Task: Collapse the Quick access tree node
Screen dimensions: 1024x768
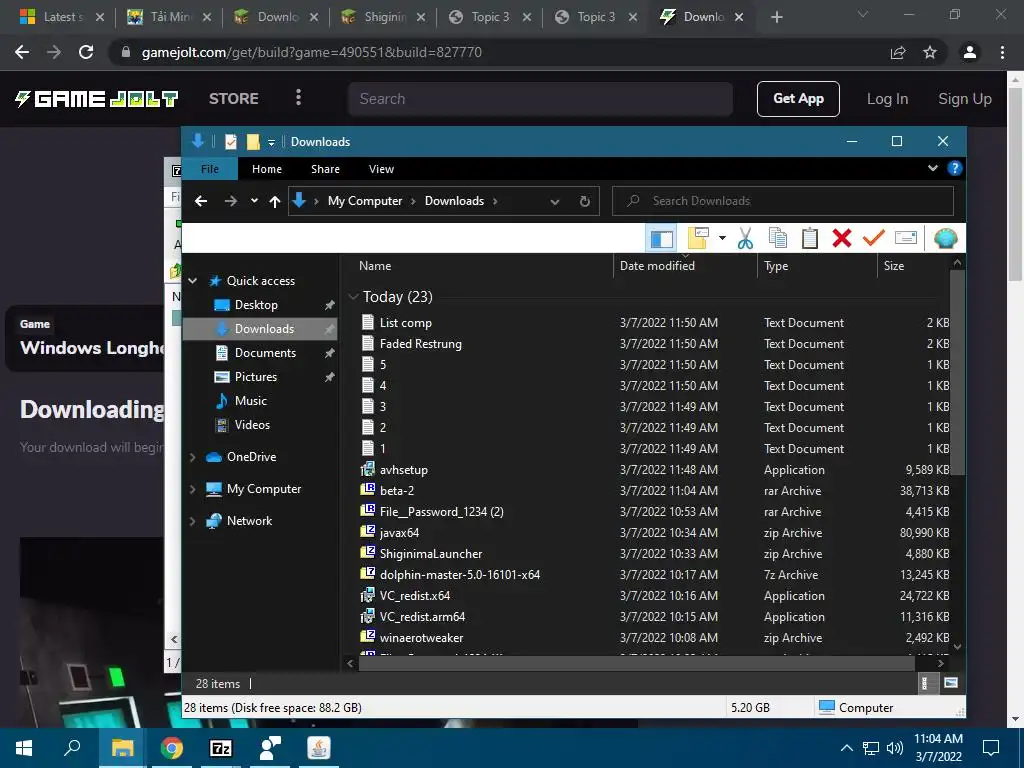Action: 193,281
